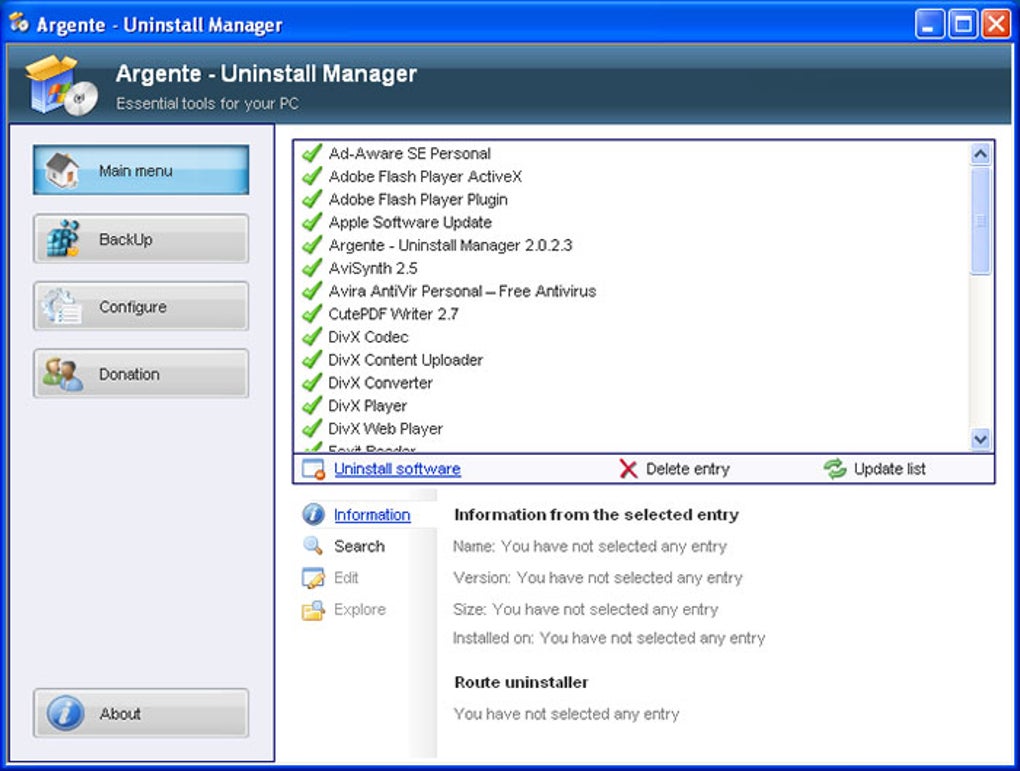Viewport: 1020px width, 771px height.
Task: Switch to the Information tab
Action: [x=371, y=515]
